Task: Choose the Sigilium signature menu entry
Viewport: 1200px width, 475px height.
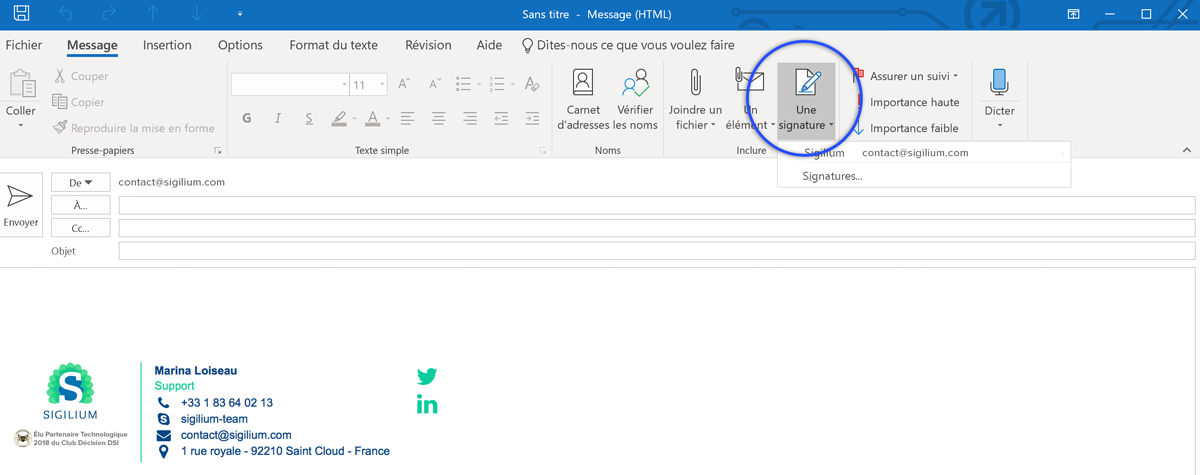Action: pyautogui.click(x=924, y=153)
